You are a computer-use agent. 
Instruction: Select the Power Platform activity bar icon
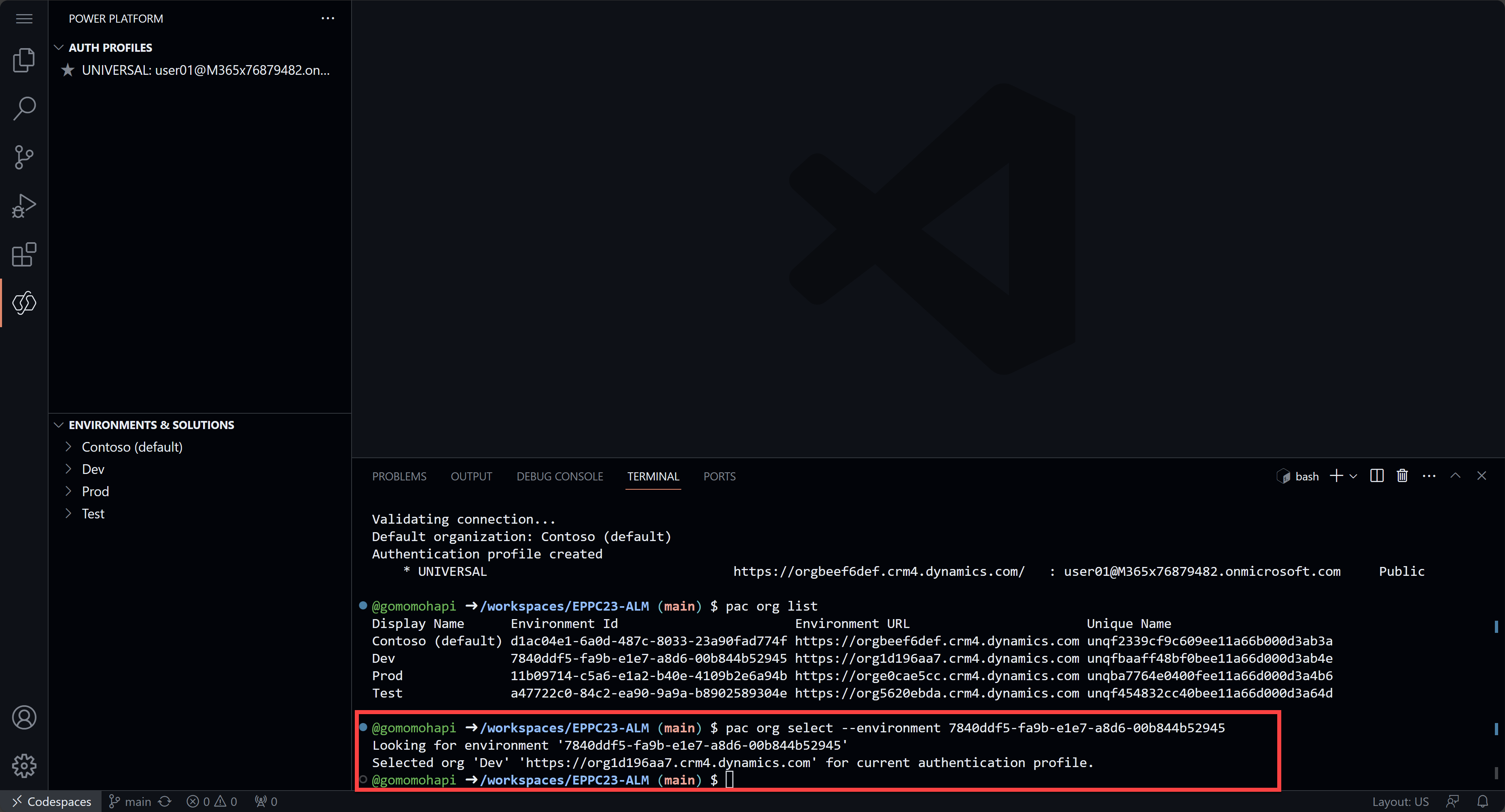tap(24, 302)
